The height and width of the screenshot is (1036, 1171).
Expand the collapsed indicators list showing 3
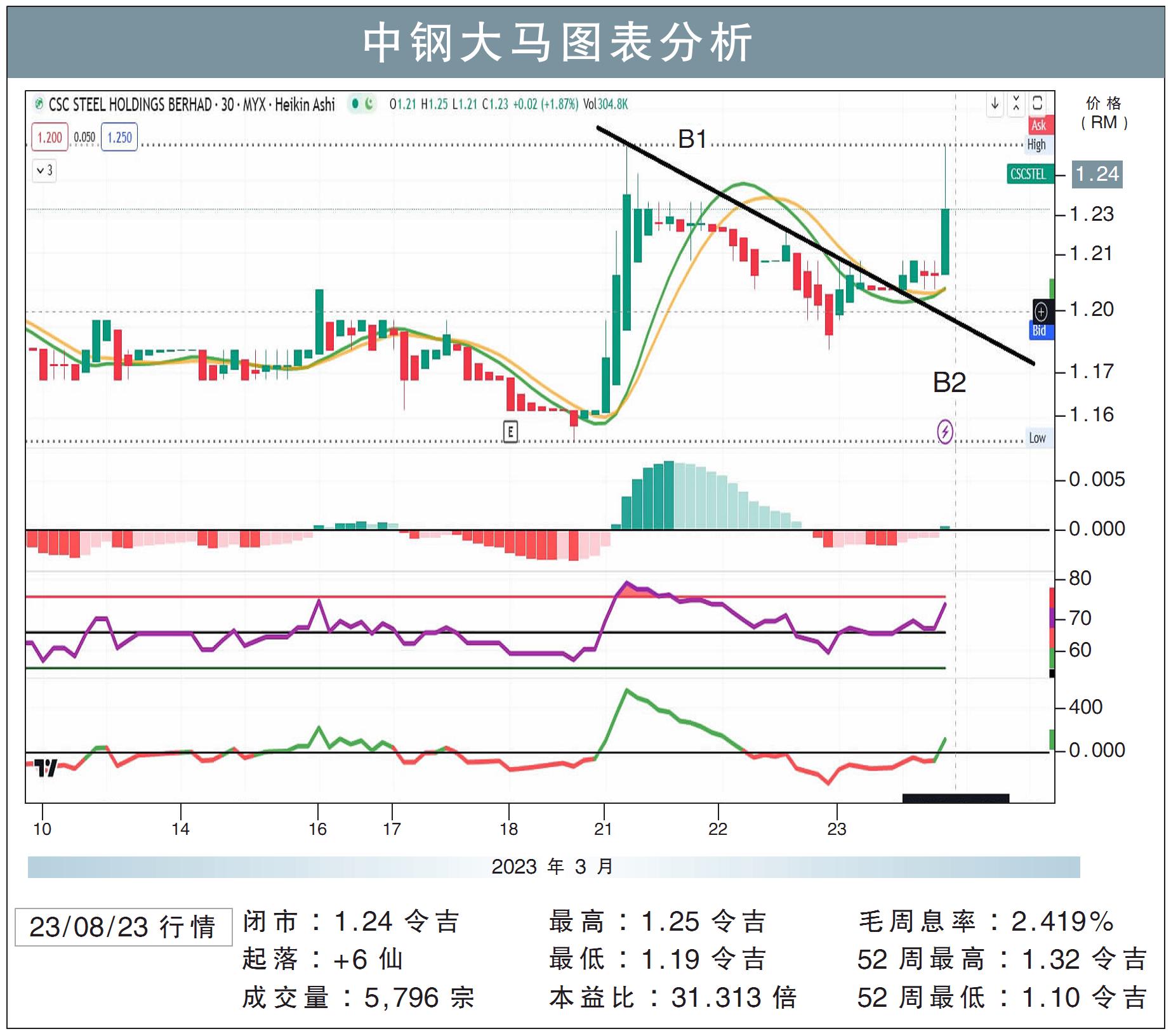[x=44, y=171]
